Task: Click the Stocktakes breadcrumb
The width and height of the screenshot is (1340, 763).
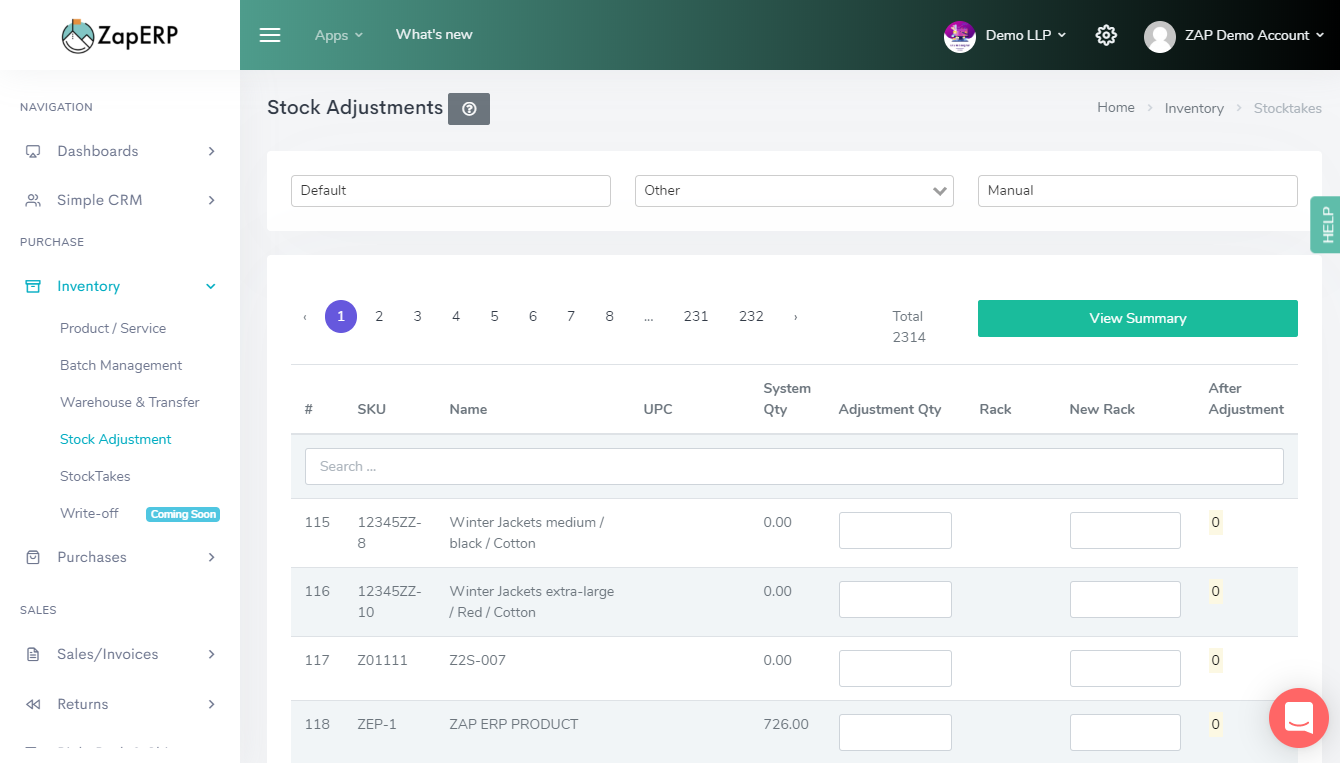Action: pos(1288,108)
